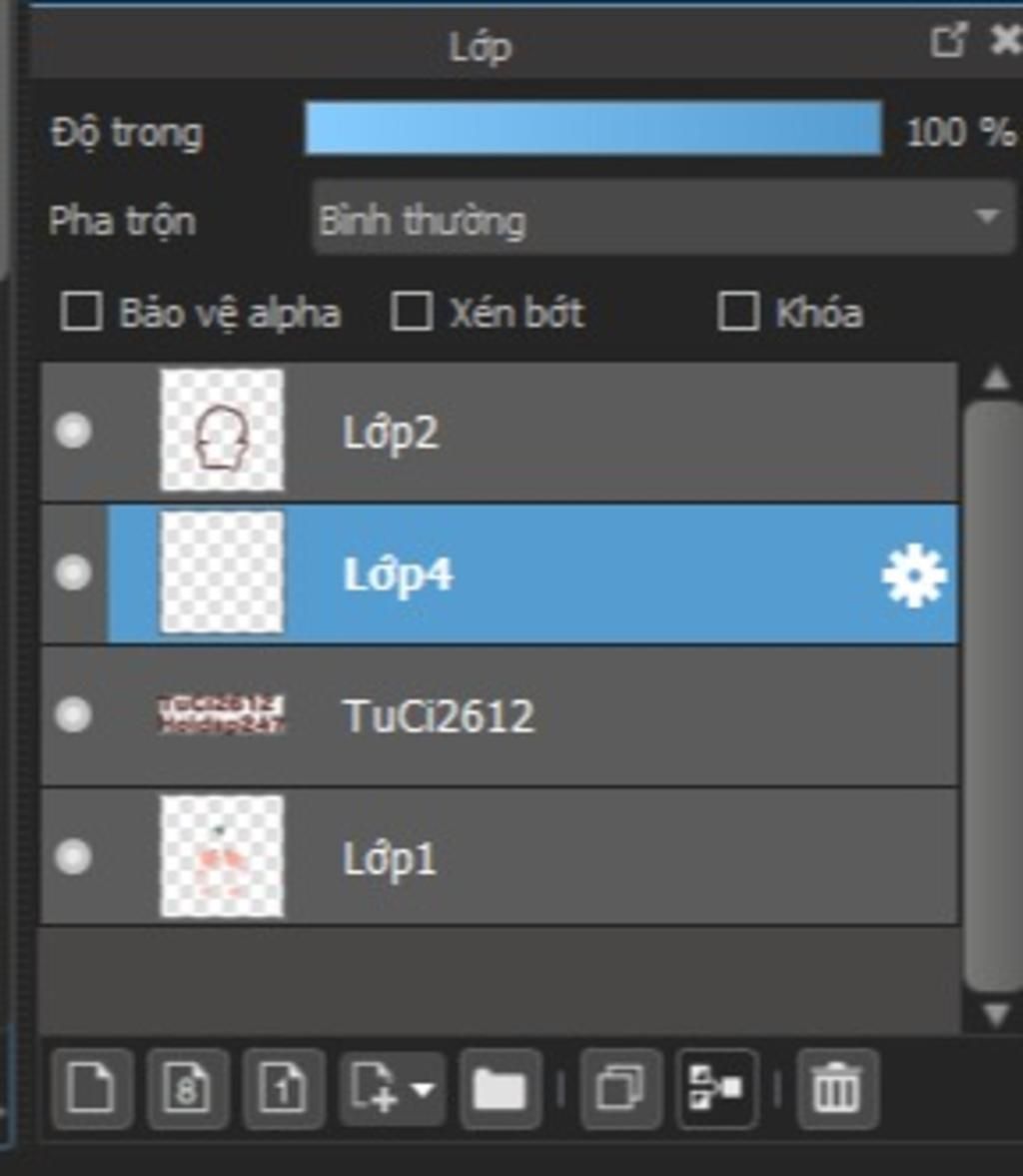Add a new 8-bit layer
Screen dimensions: 1023x1176
187,1088
